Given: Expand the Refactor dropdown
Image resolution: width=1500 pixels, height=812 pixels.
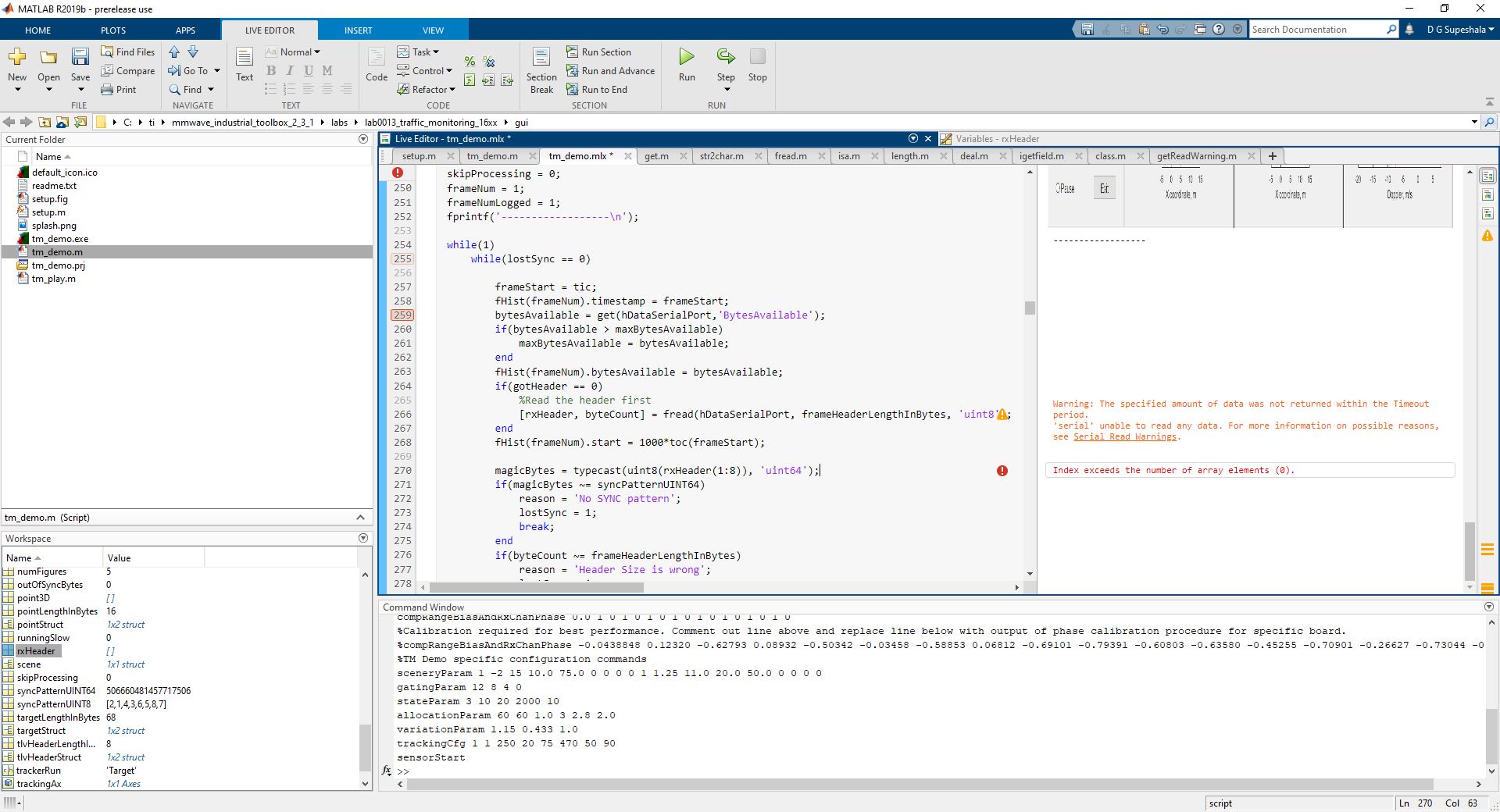Looking at the screenshot, I should pos(426,90).
